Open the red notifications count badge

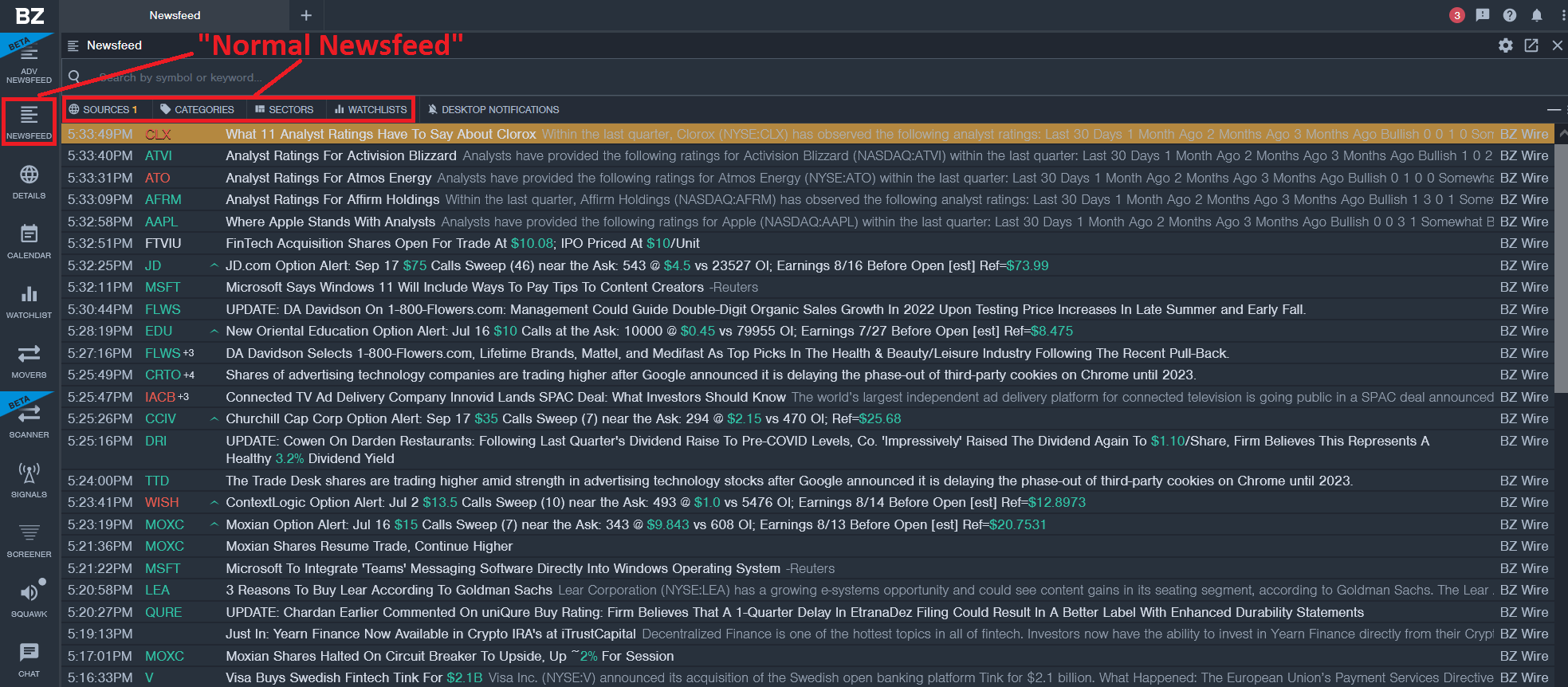[x=1457, y=15]
